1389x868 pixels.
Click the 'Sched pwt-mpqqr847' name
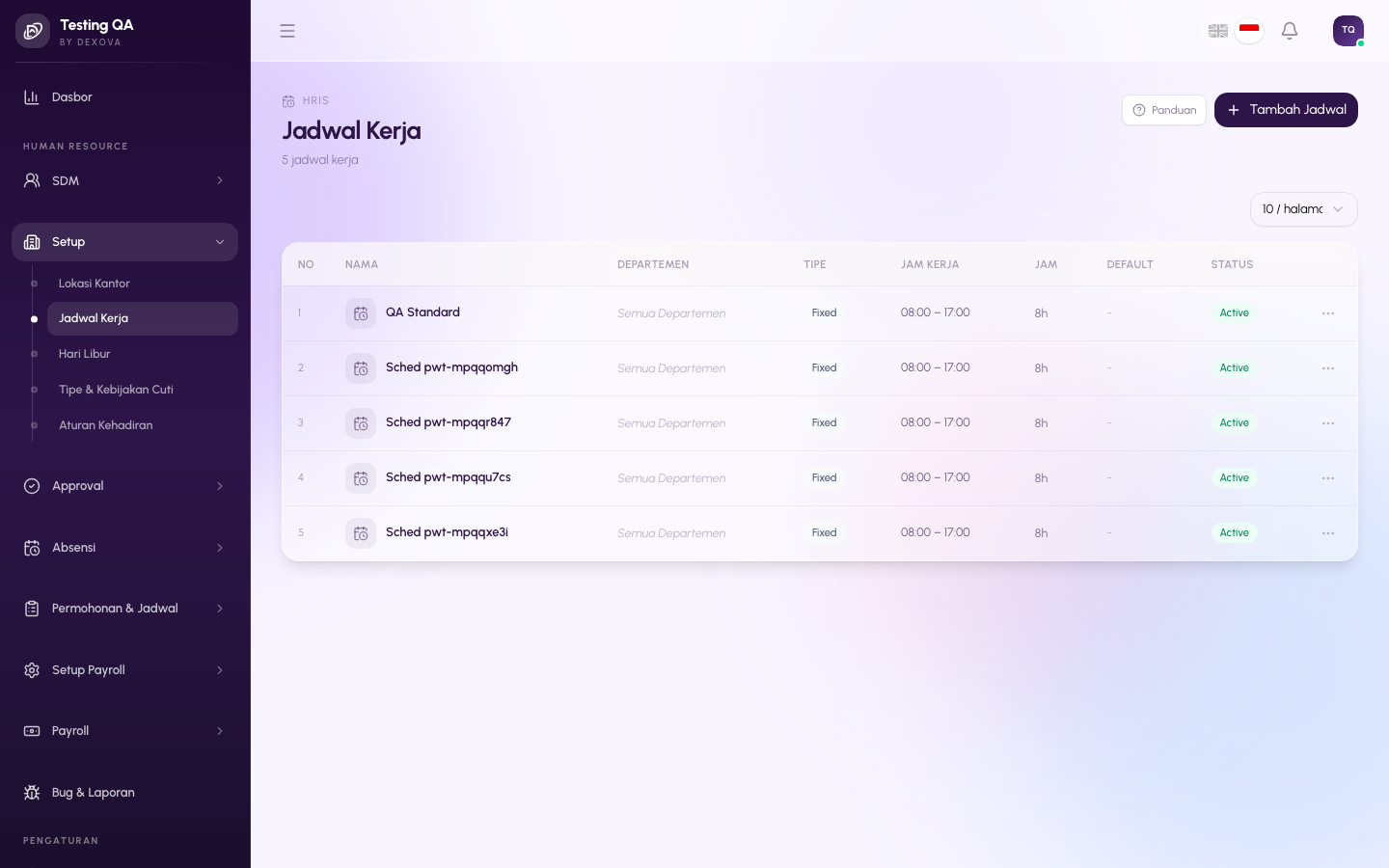coord(449,422)
